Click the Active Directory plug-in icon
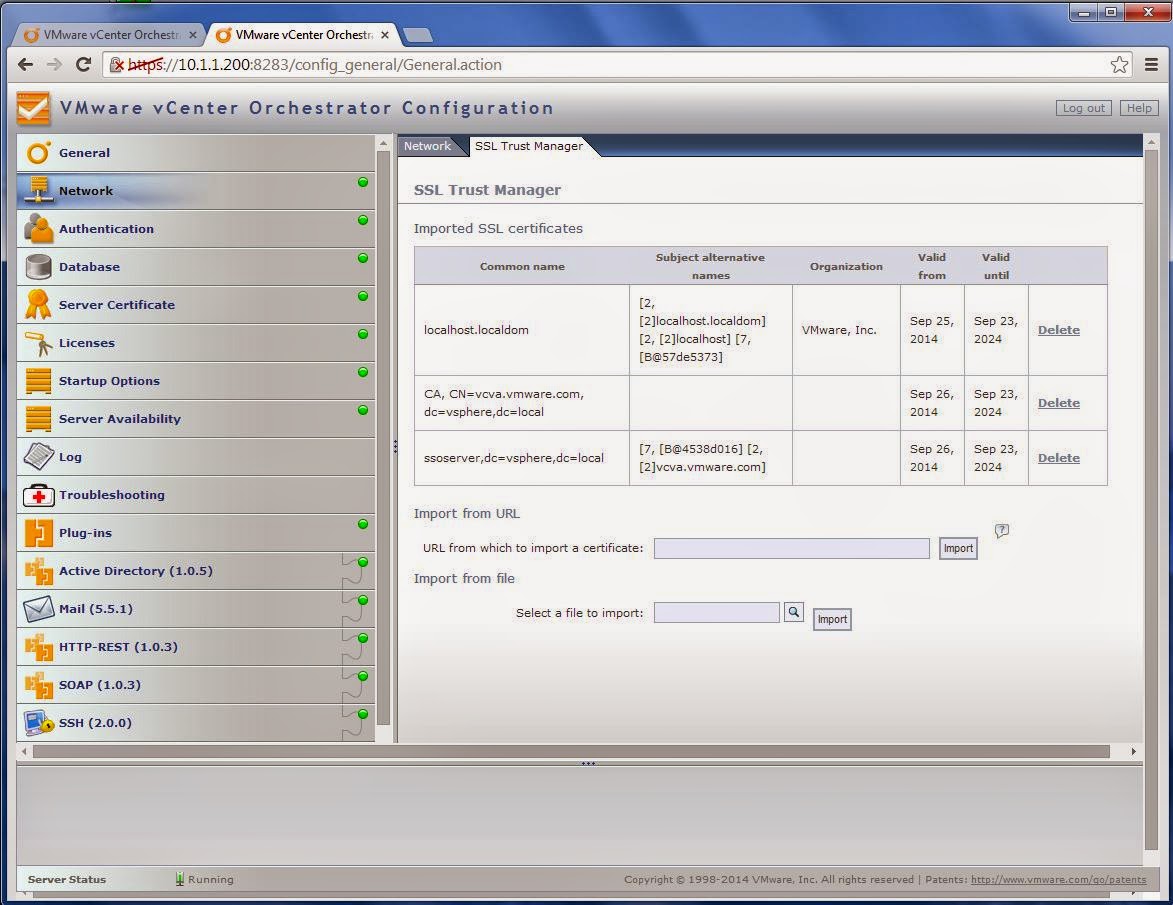Viewport: 1173px width, 905px height. [38, 571]
